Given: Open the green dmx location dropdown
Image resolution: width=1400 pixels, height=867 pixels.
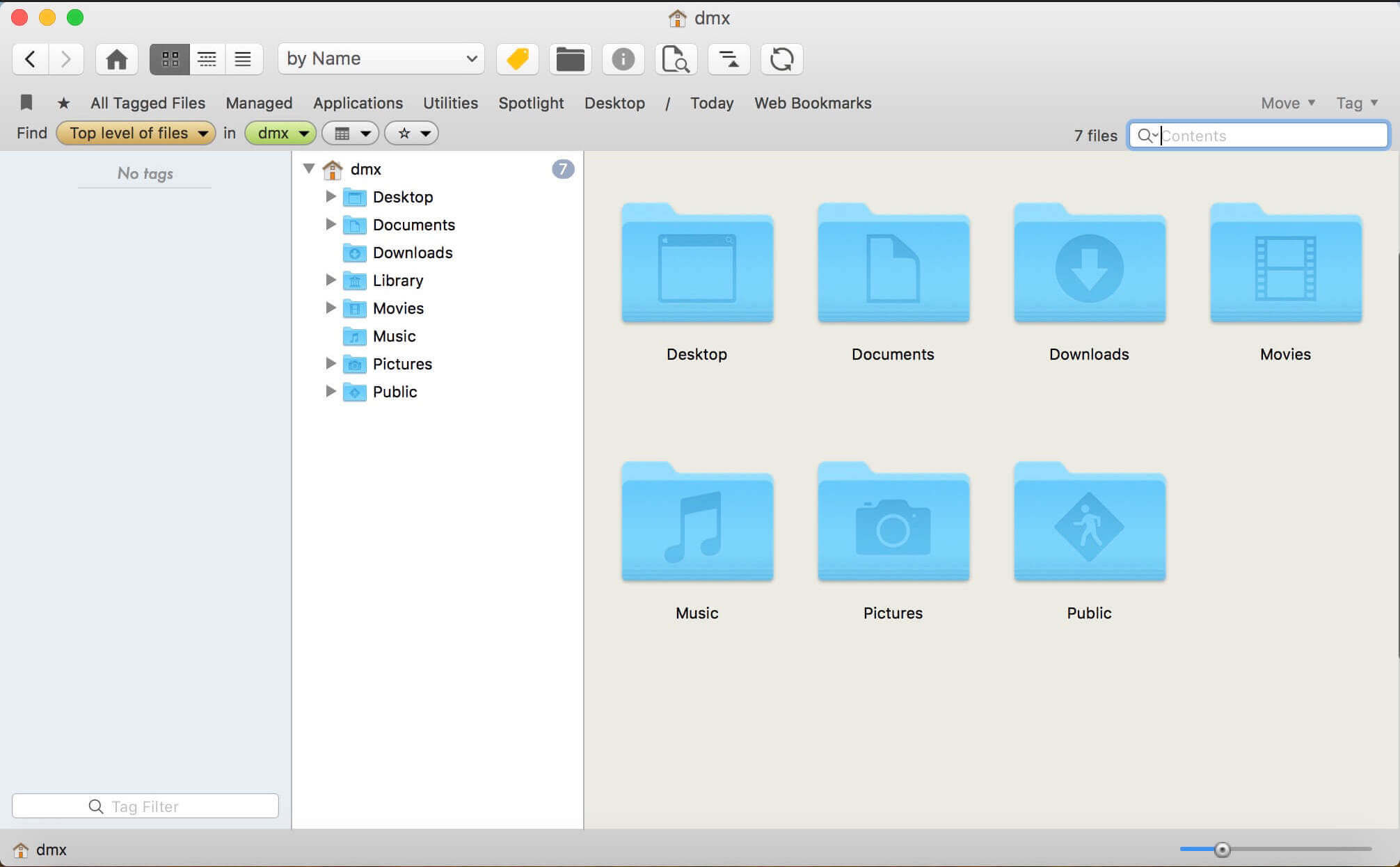Looking at the screenshot, I should [x=280, y=133].
